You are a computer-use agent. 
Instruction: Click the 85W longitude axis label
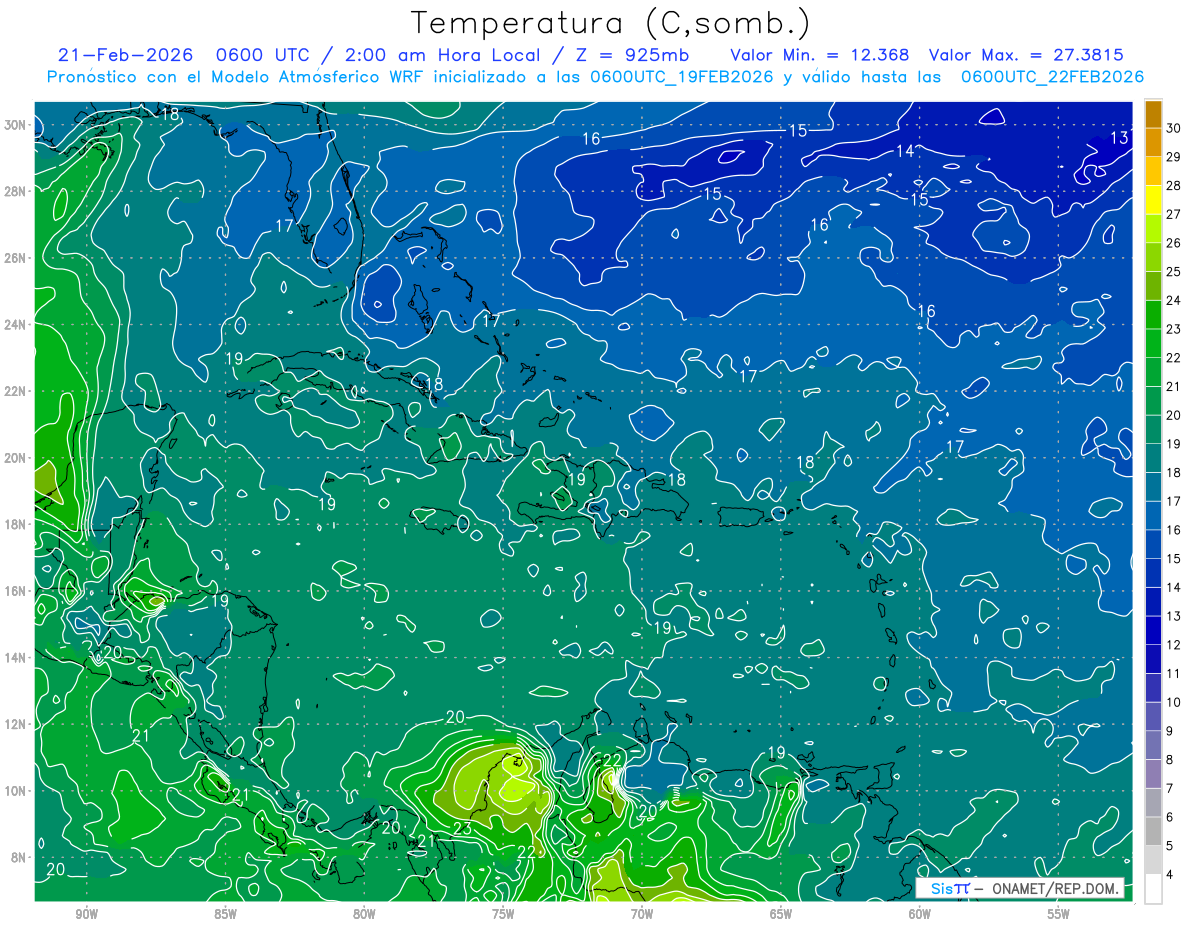point(225,914)
